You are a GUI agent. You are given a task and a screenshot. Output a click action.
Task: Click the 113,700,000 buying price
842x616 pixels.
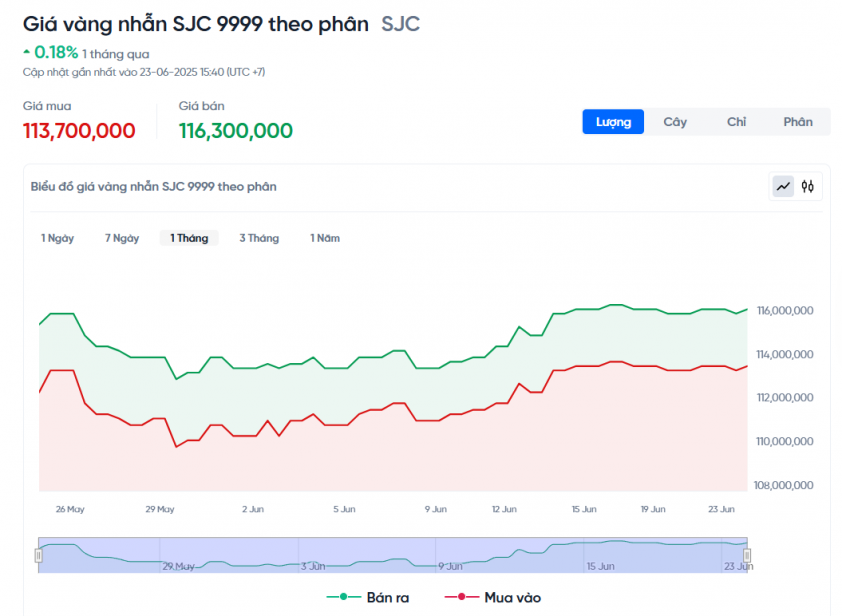(x=79, y=131)
